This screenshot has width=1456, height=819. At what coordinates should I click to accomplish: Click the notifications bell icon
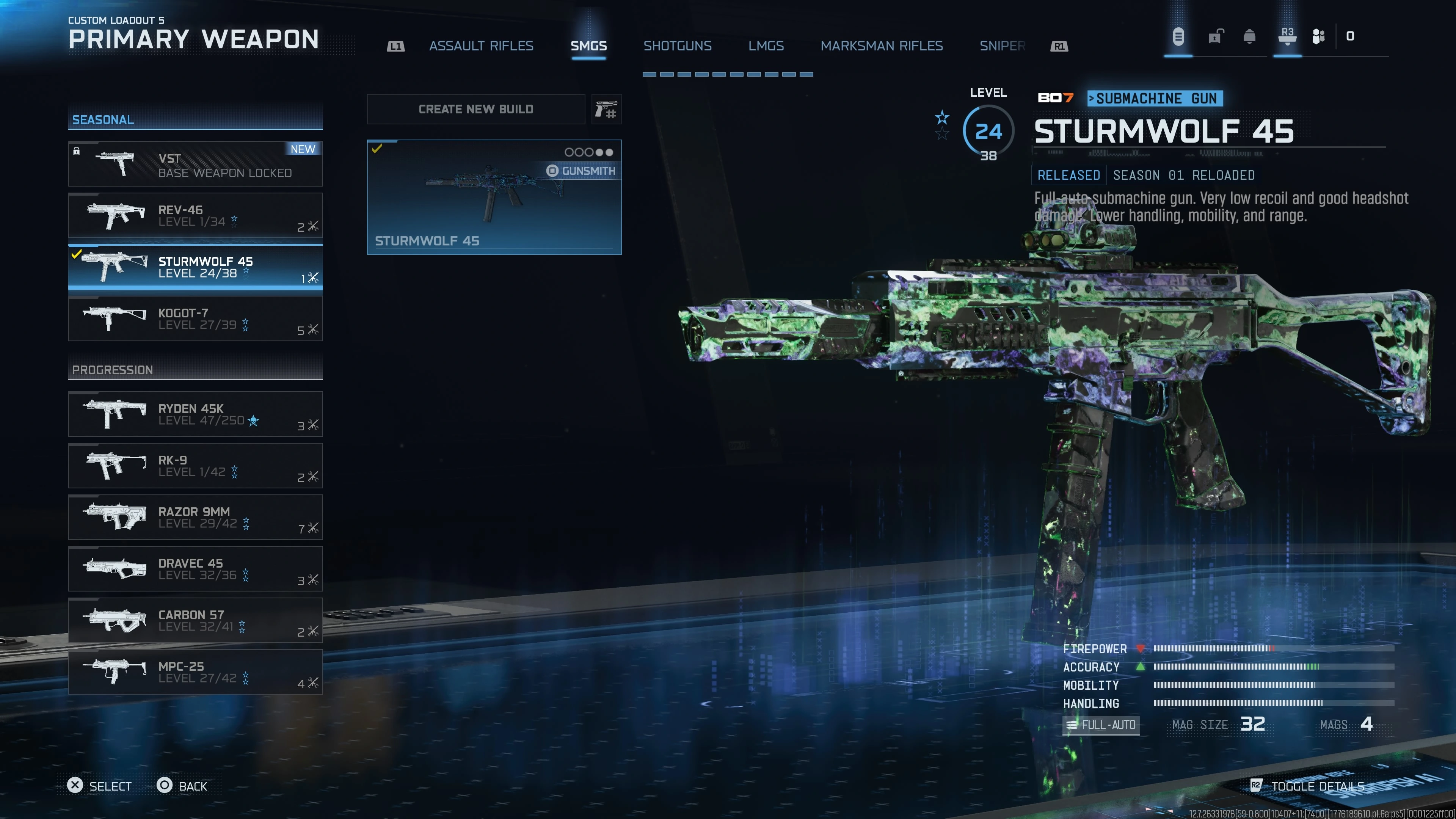pos(1249,37)
